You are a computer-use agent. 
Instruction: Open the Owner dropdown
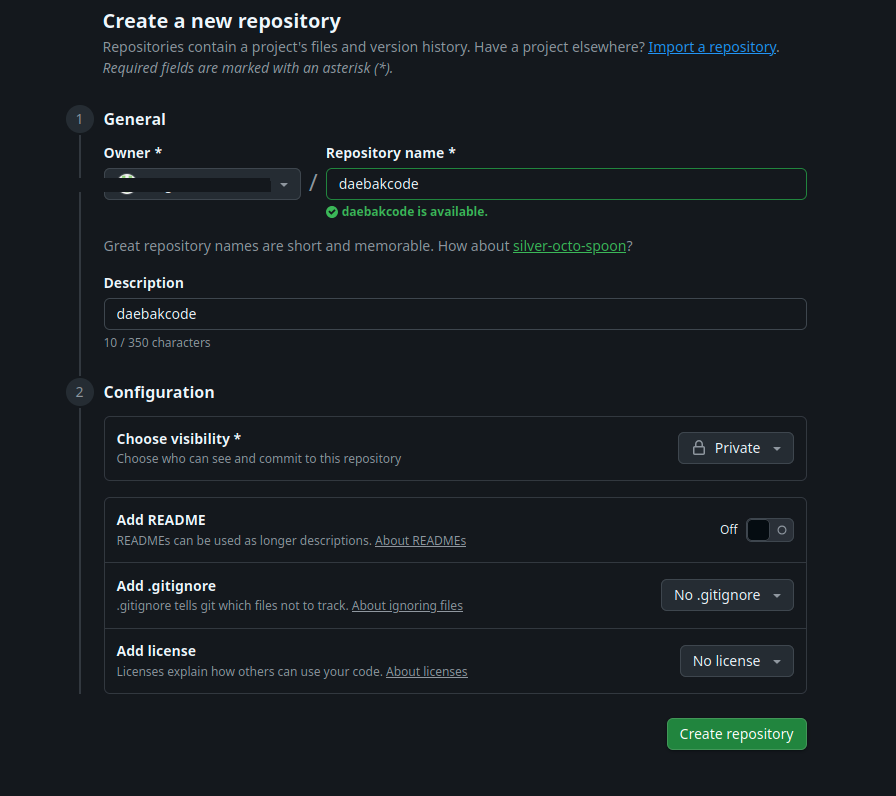tap(202, 184)
